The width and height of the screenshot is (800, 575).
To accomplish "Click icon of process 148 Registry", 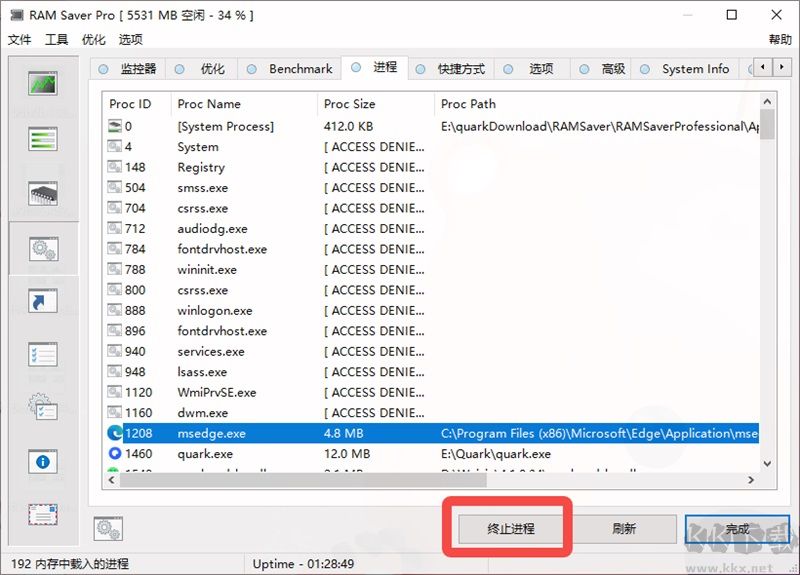I will [x=114, y=167].
